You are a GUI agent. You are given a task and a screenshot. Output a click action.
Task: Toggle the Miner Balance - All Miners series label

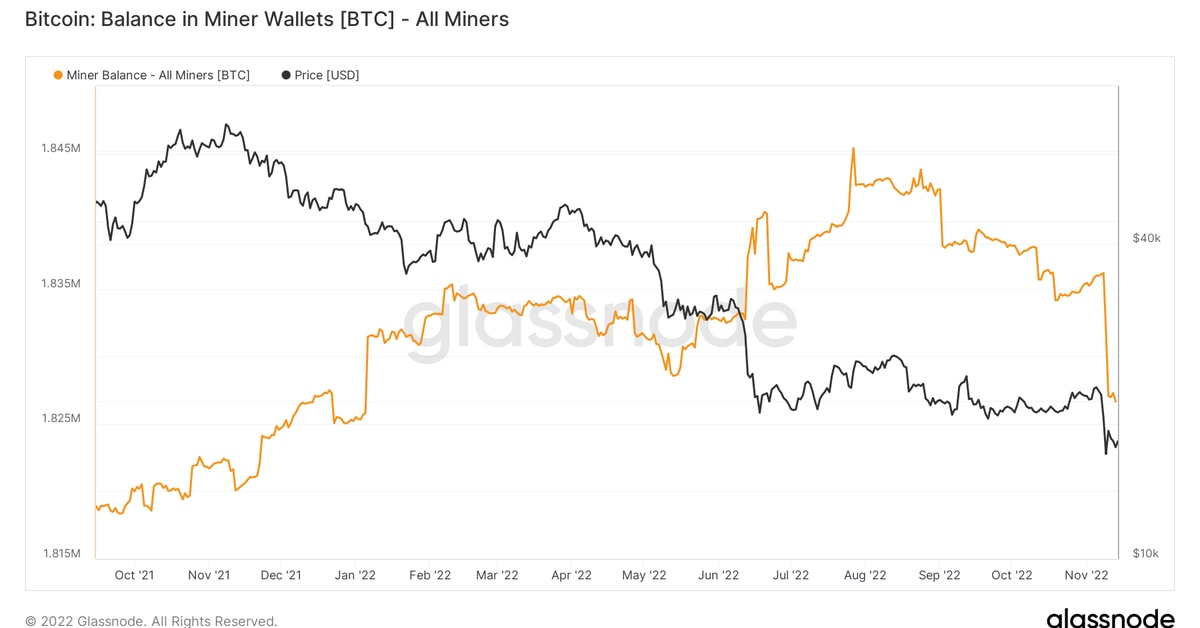158,75
